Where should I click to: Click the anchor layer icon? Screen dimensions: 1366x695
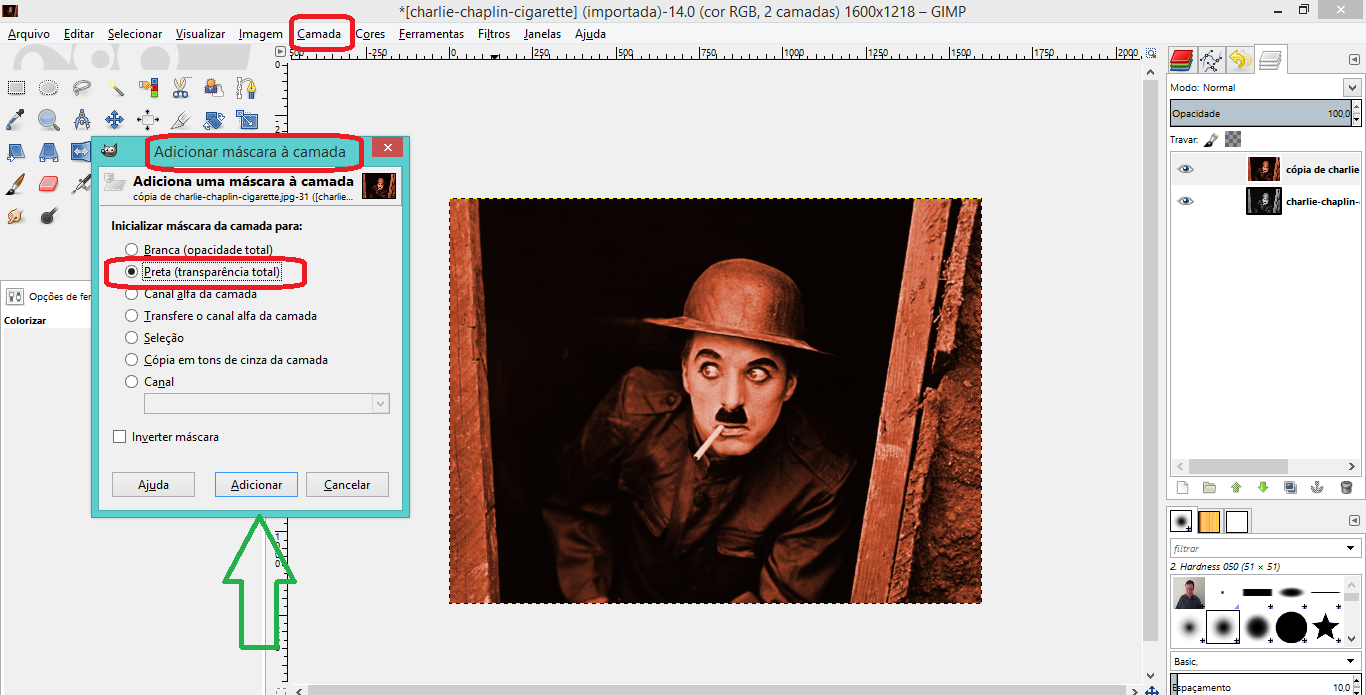(1317, 488)
